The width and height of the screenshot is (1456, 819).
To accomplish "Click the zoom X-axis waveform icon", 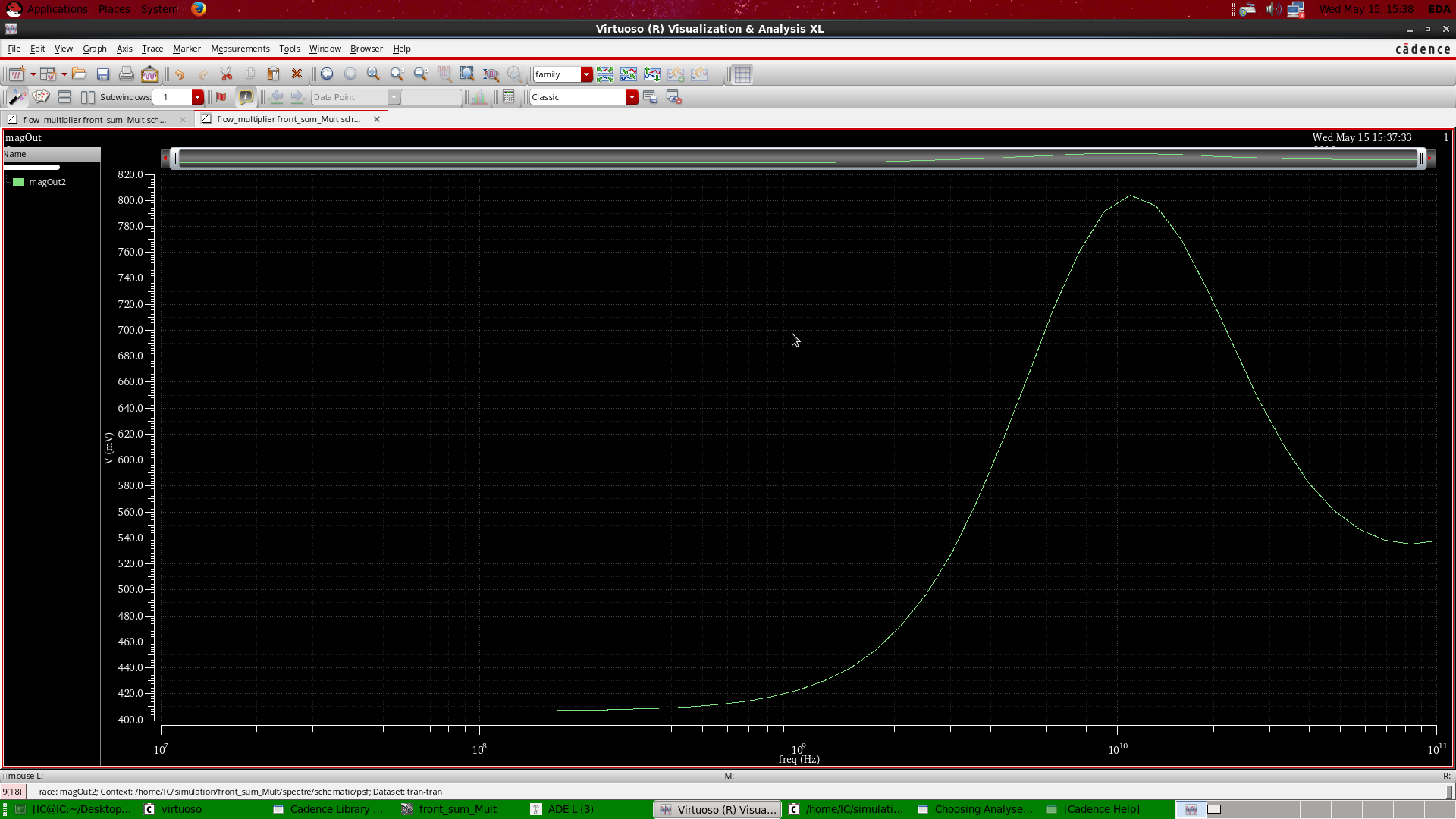I will tap(491, 74).
